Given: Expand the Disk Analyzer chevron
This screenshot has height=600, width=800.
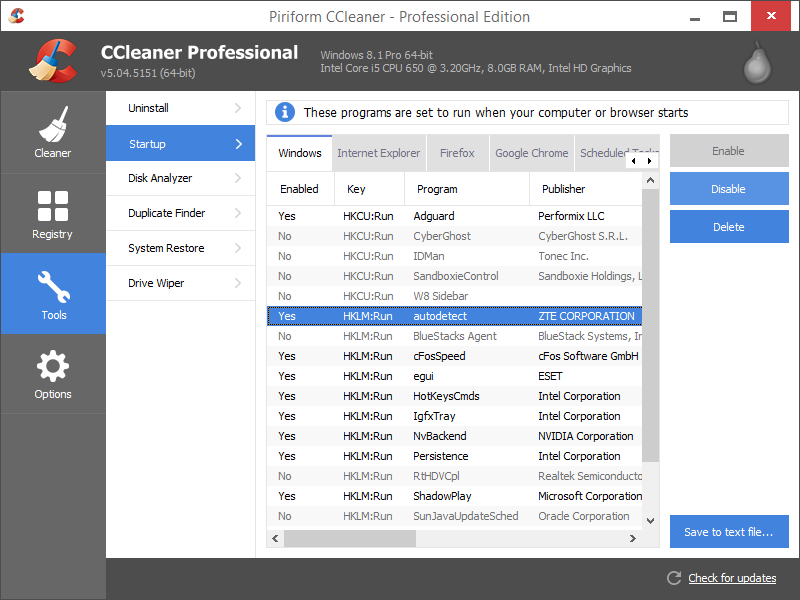Looking at the screenshot, I should (238, 178).
